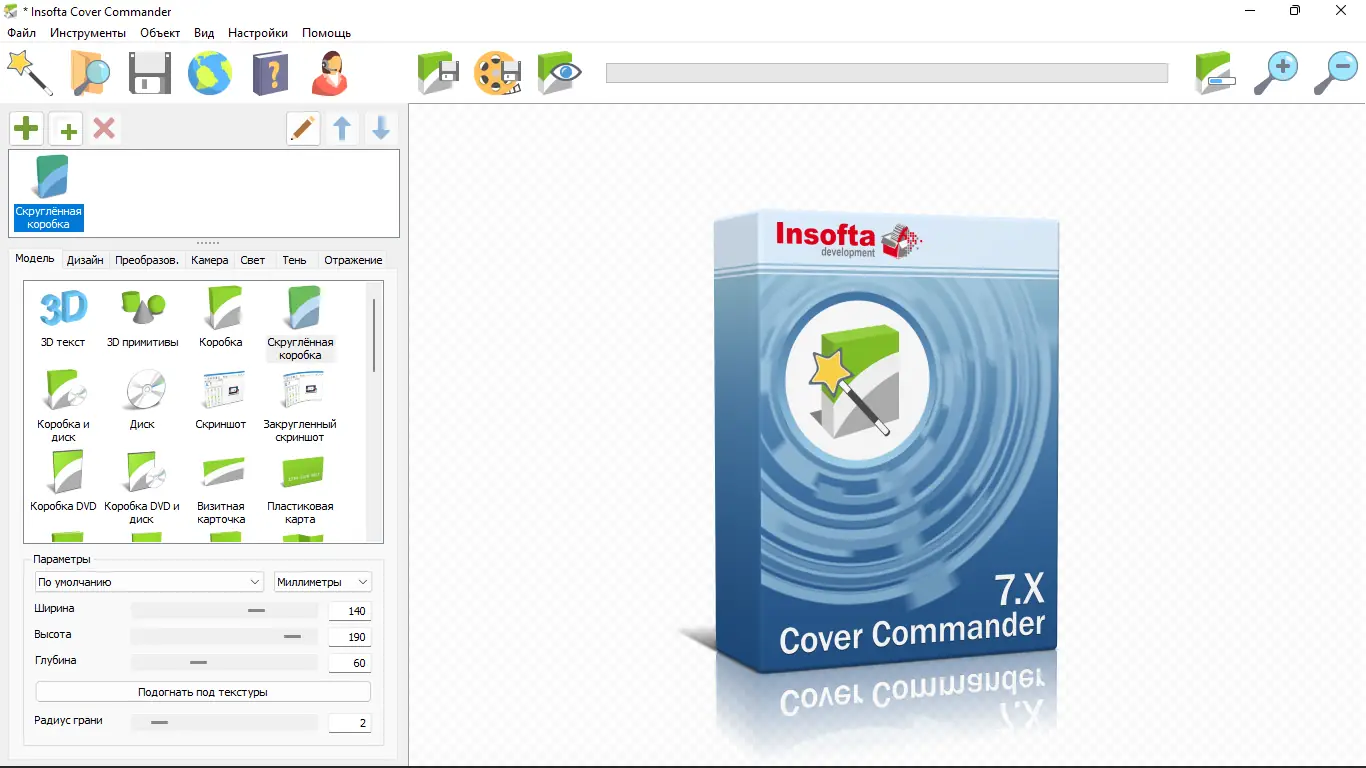
Task: Preview the cover with the eye icon
Action: [560, 73]
